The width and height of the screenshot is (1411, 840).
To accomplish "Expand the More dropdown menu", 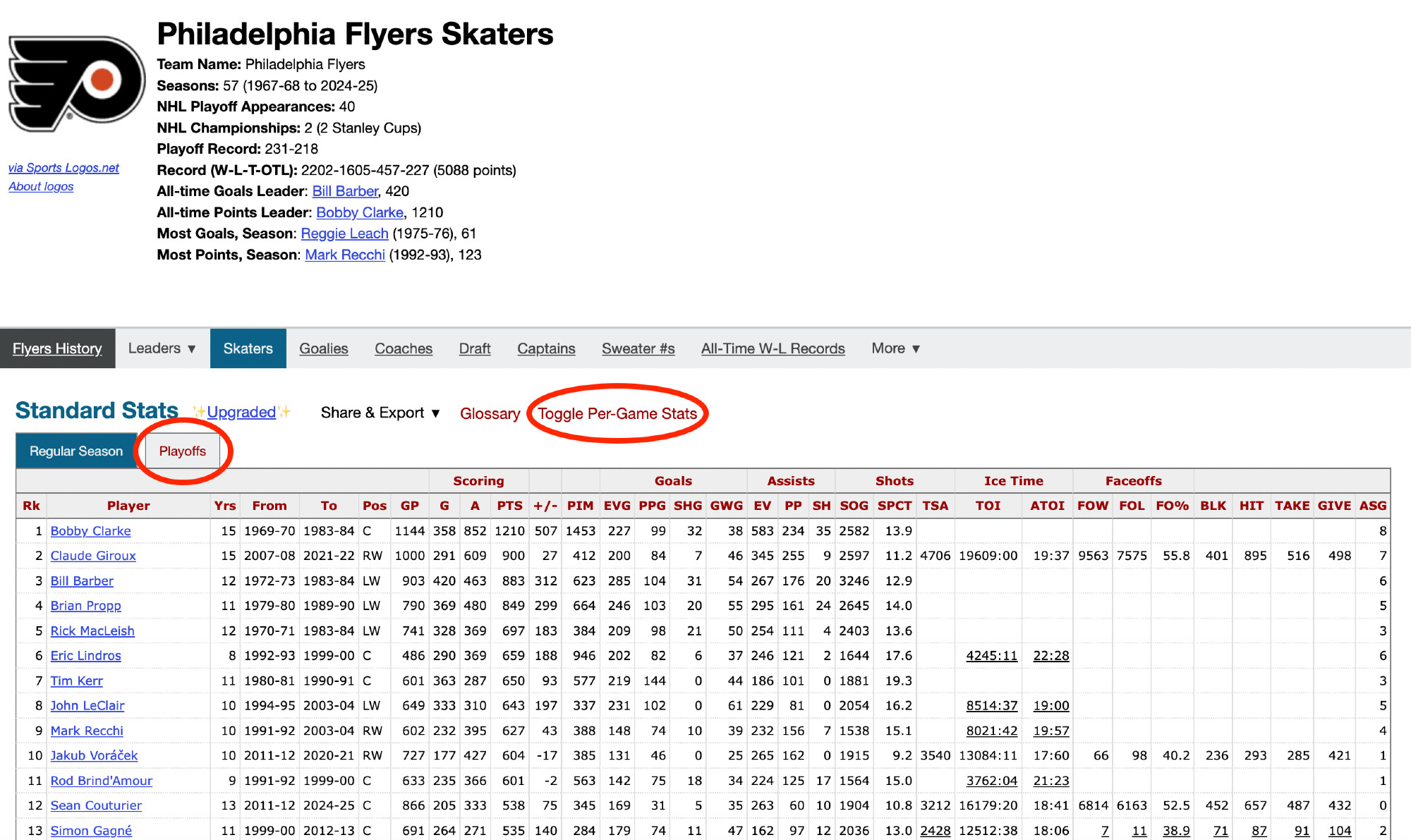I will [x=896, y=348].
